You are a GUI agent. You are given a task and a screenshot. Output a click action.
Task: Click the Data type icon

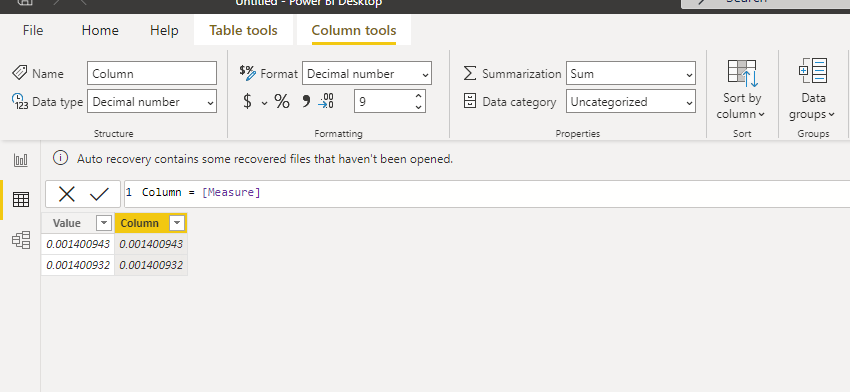tap(20, 101)
